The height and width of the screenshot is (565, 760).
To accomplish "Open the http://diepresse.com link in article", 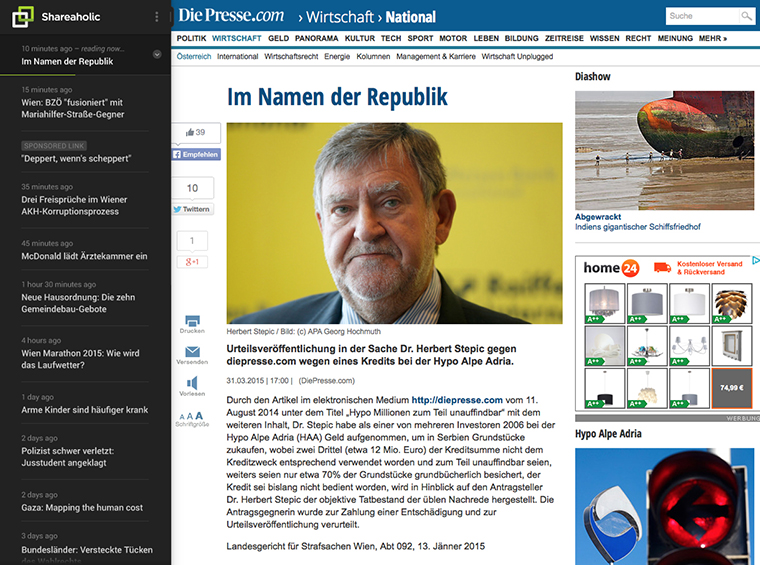I will click(457, 400).
